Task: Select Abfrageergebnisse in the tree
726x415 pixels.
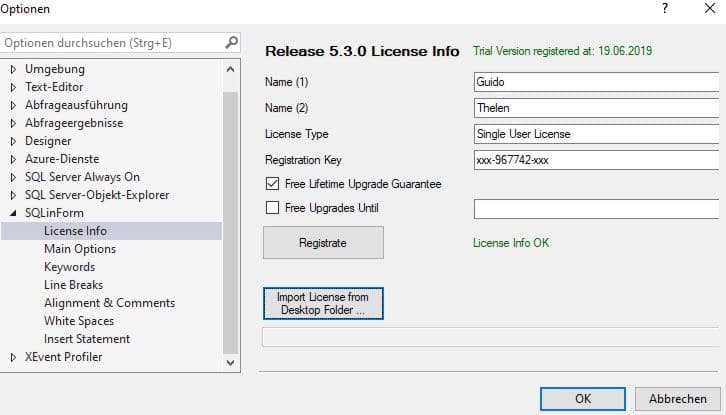Action: tap(74, 123)
